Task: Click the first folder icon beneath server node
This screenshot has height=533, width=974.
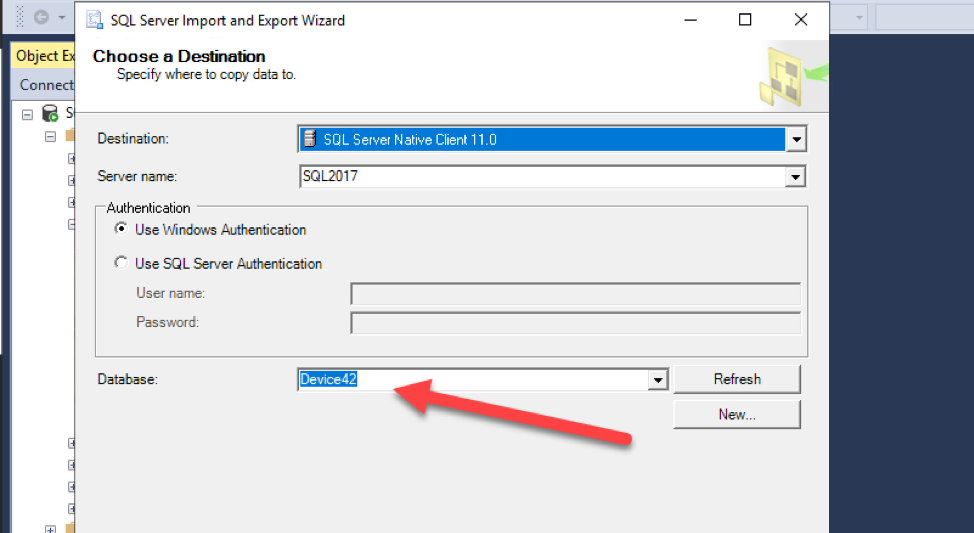Action: [x=68, y=136]
